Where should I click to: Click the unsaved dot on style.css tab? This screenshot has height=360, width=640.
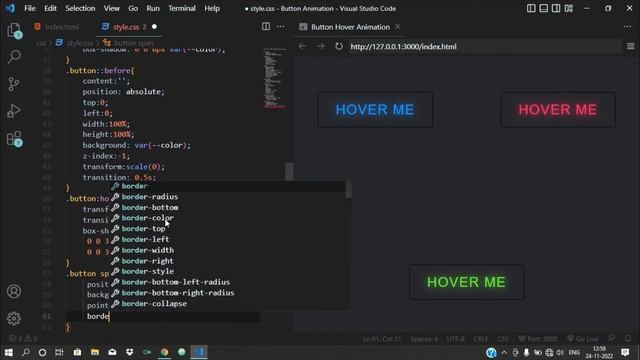[x=154, y=27]
